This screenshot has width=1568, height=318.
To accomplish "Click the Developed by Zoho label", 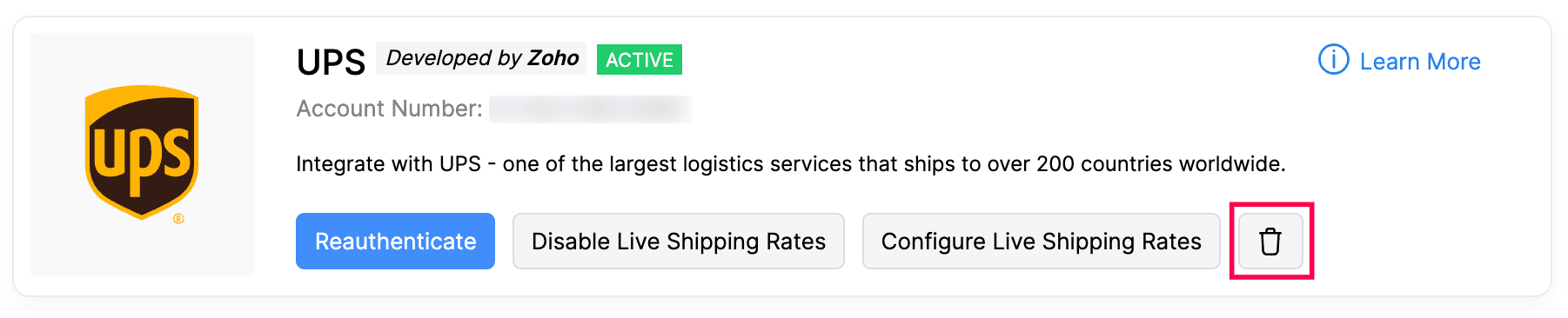I will [481, 58].
